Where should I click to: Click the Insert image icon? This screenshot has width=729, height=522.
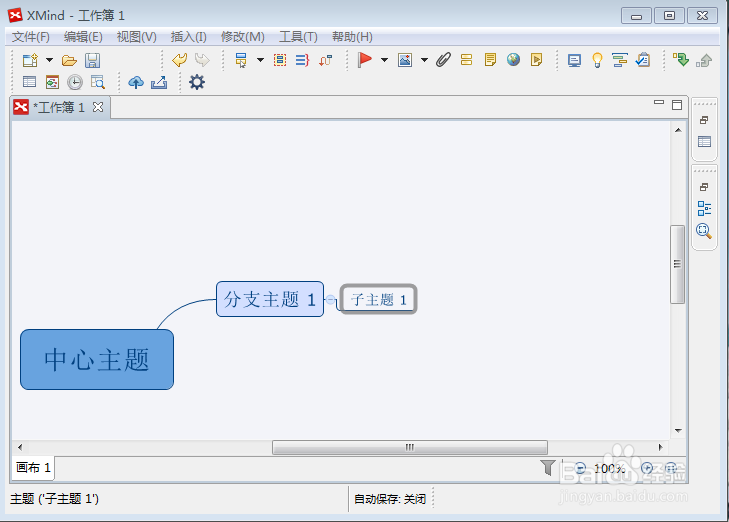405,60
